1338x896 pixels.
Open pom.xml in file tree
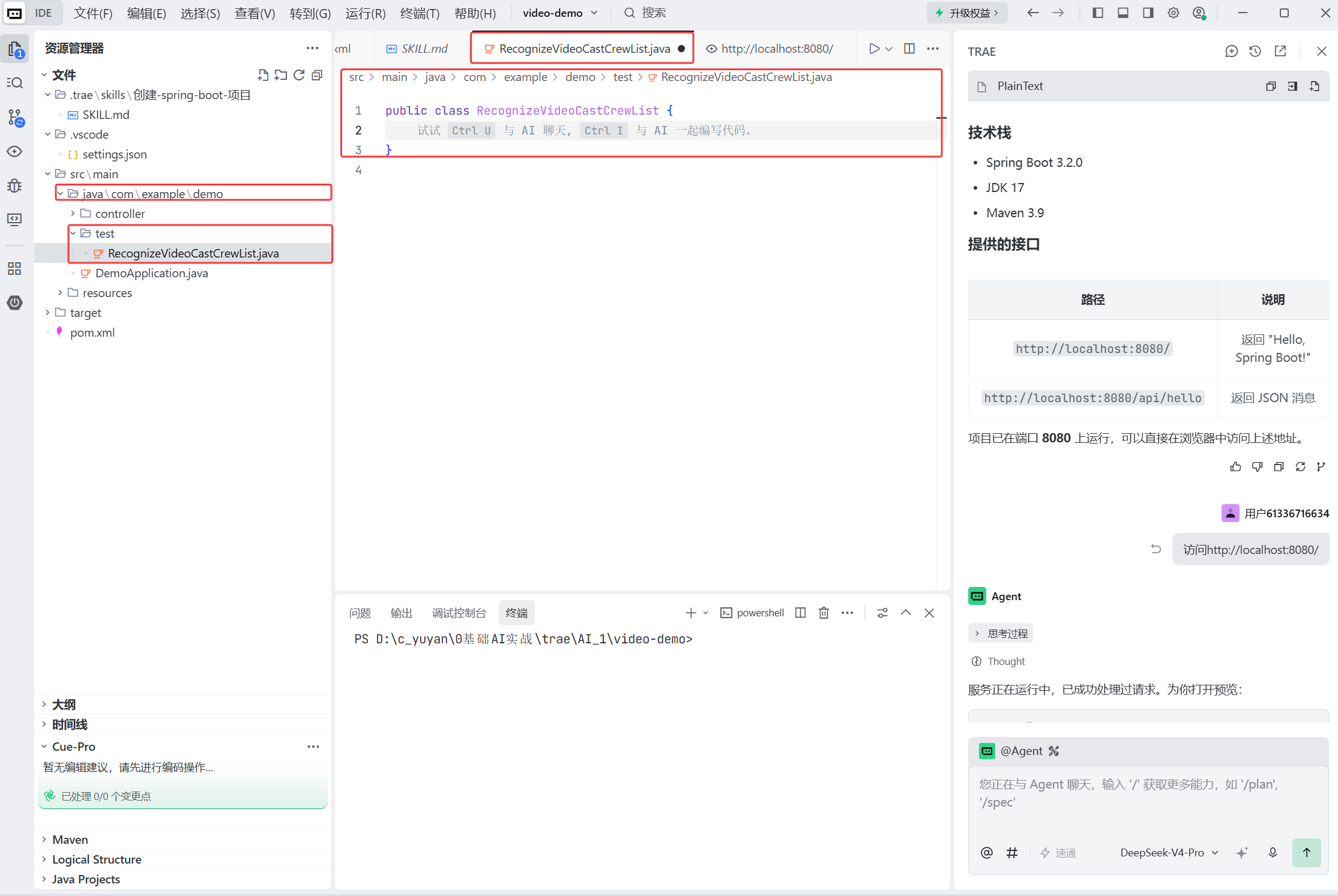point(92,332)
